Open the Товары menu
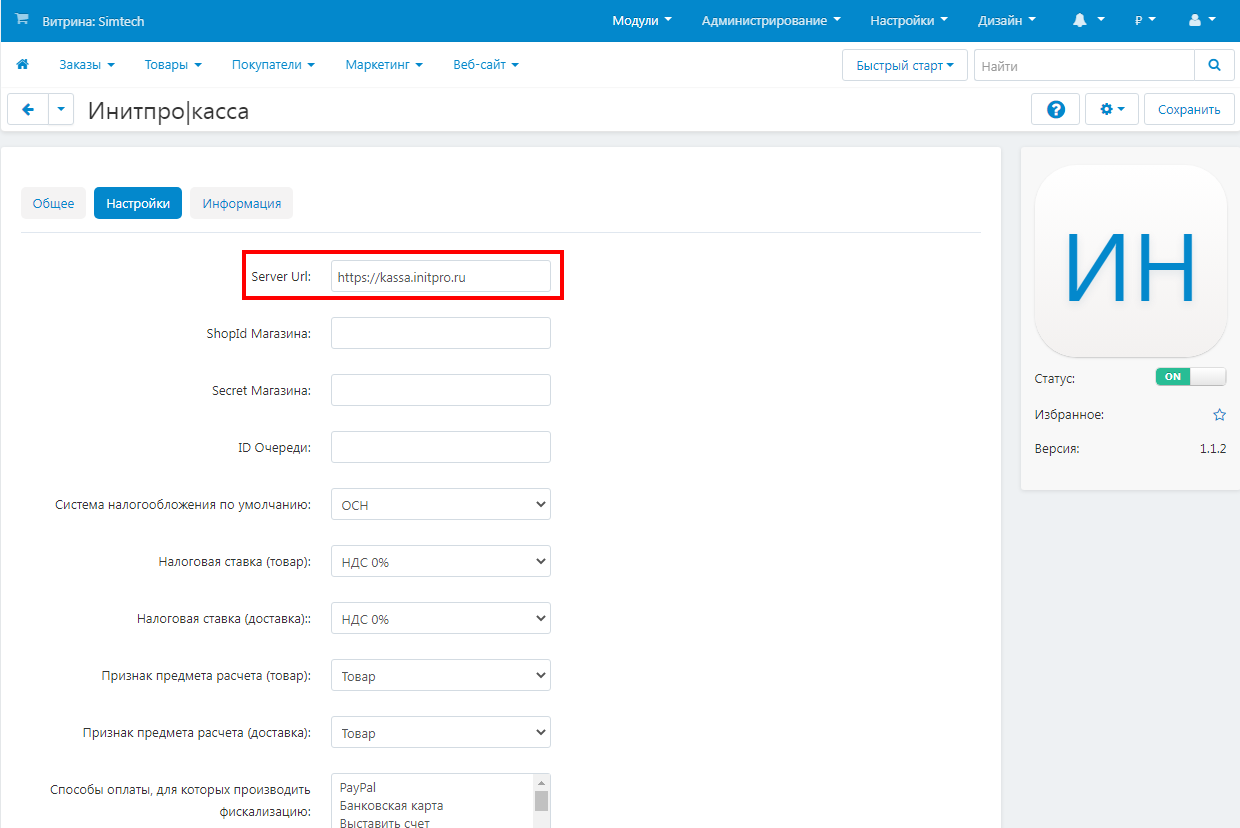Screen dimensions: 1240x828 [173, 65]
